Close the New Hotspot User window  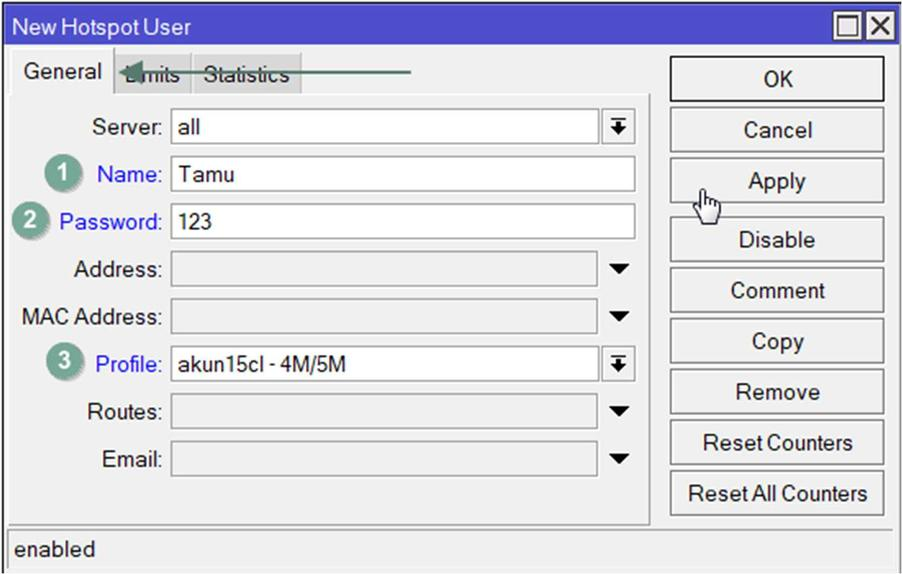[879, 27]
